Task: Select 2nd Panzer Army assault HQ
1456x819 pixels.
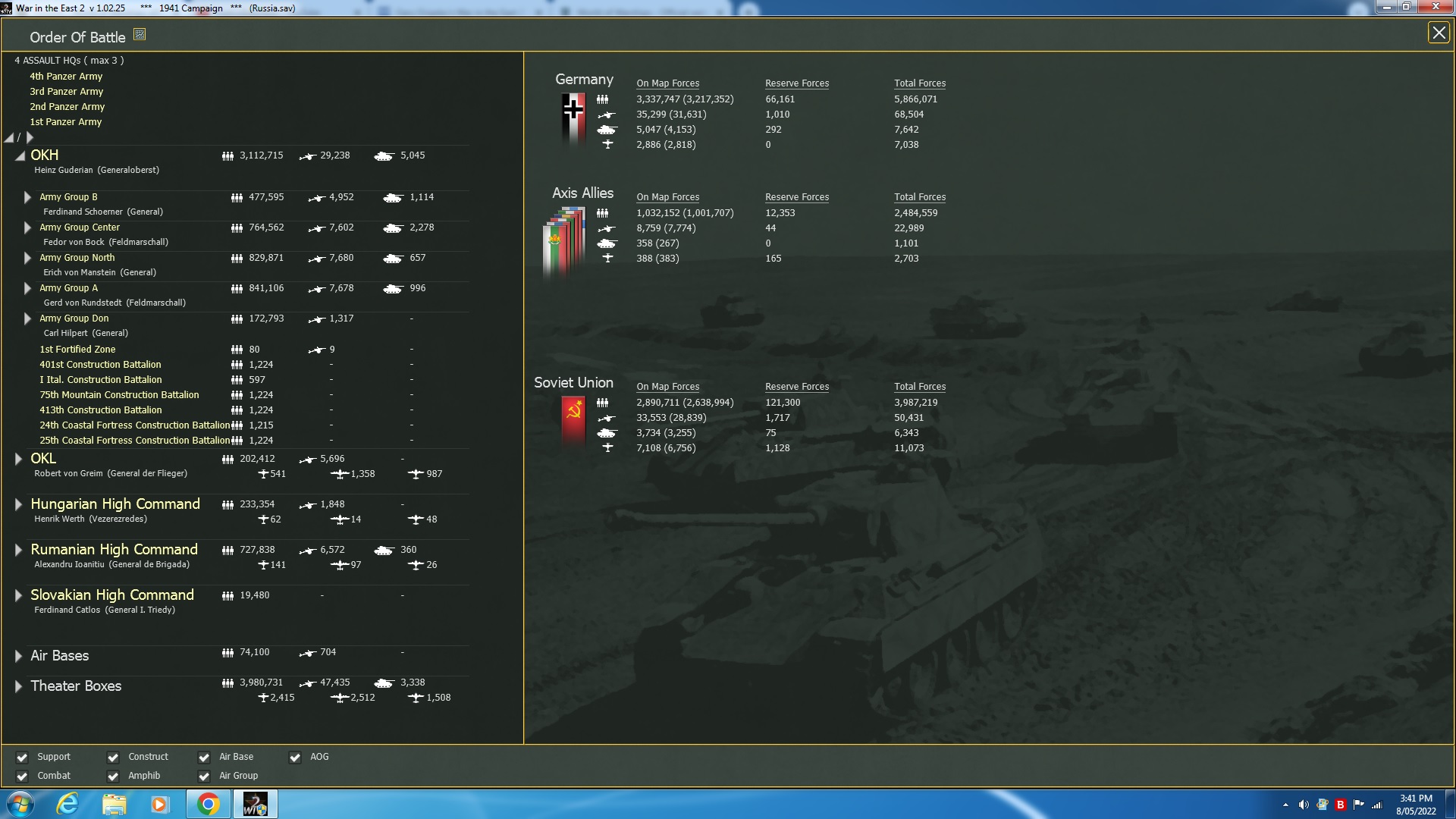Action: pos(67,107)
